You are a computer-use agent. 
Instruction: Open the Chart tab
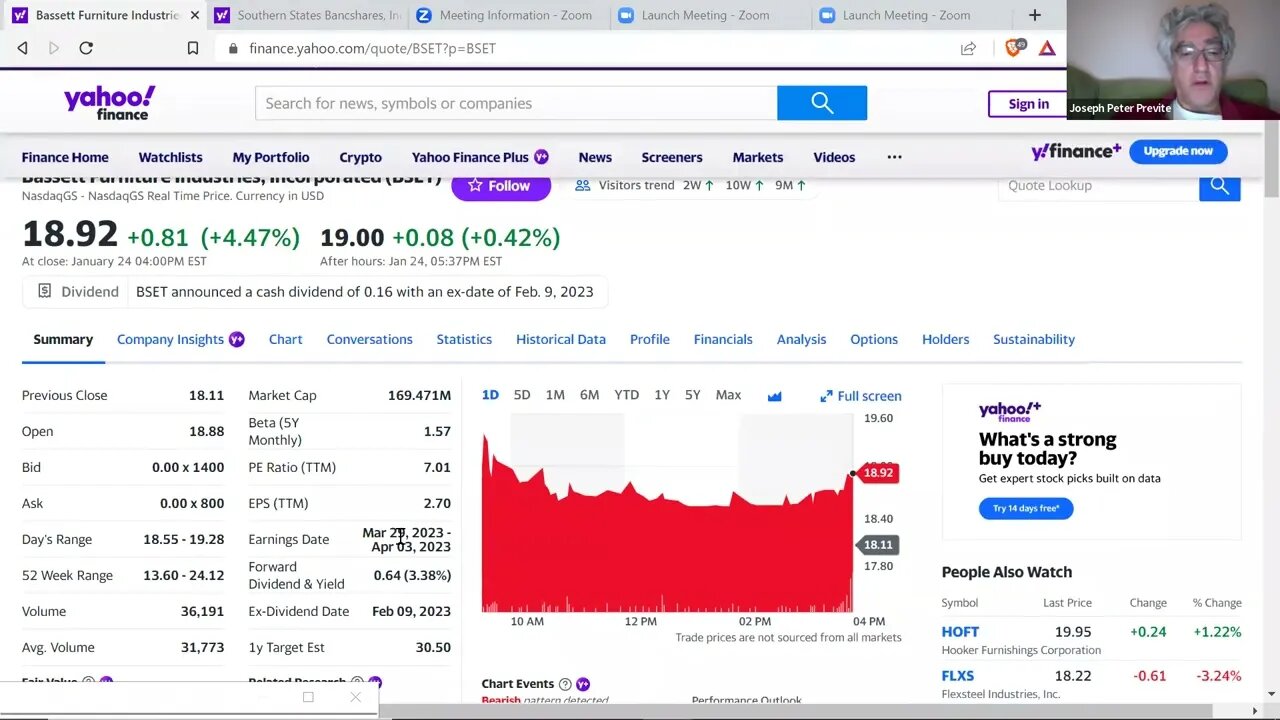coord(285,339)
